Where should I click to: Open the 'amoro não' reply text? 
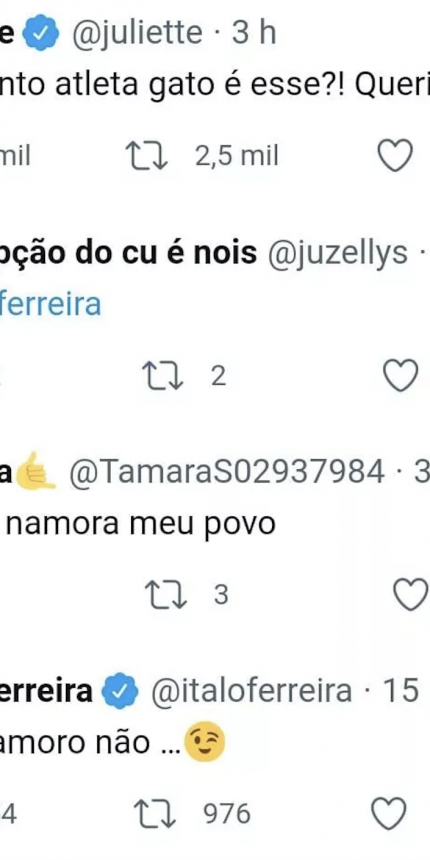tap(112, 743)
